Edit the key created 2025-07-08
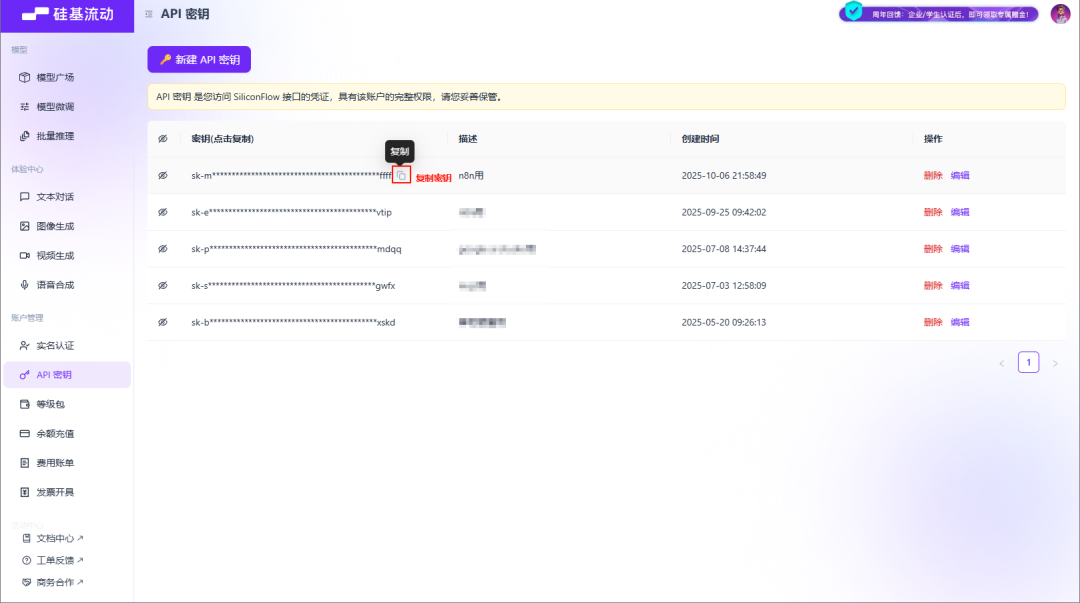The height and width of the screenshot is (603, 1080). [x=960, y=249]
